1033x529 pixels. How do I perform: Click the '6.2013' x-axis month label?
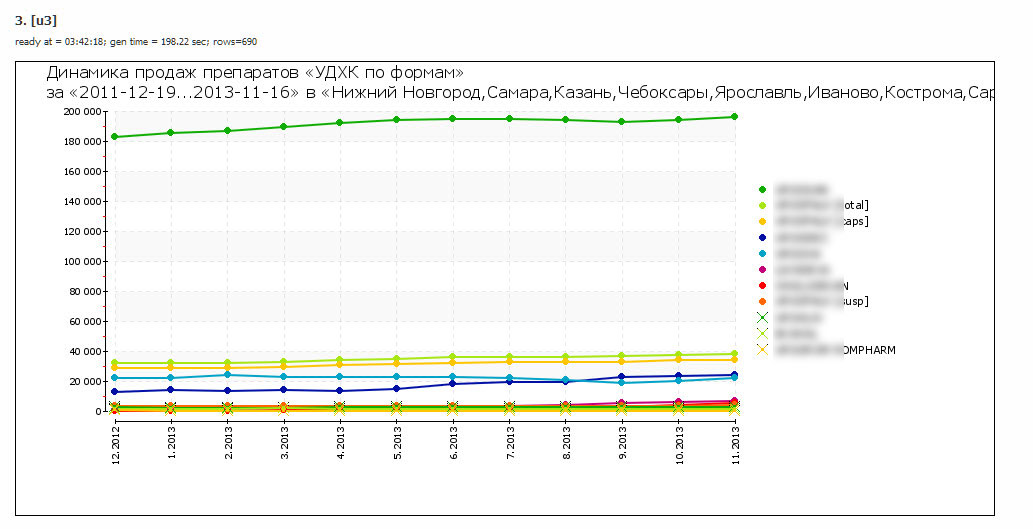454,439
